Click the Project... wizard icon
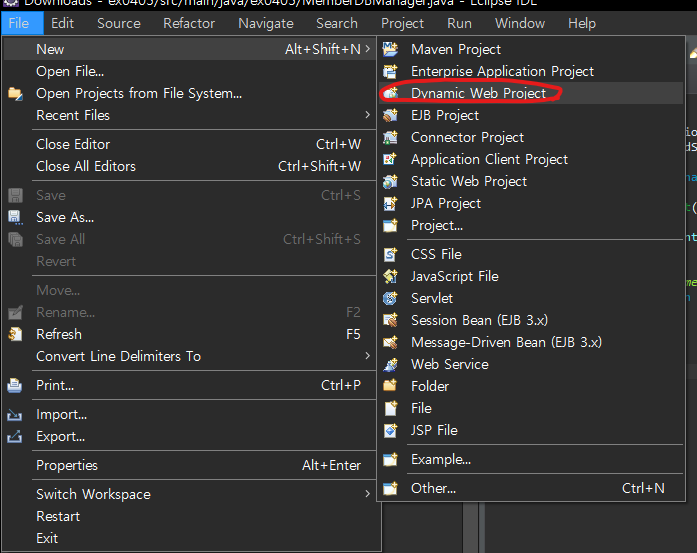The image size is (697, 553). pos(390,225)
